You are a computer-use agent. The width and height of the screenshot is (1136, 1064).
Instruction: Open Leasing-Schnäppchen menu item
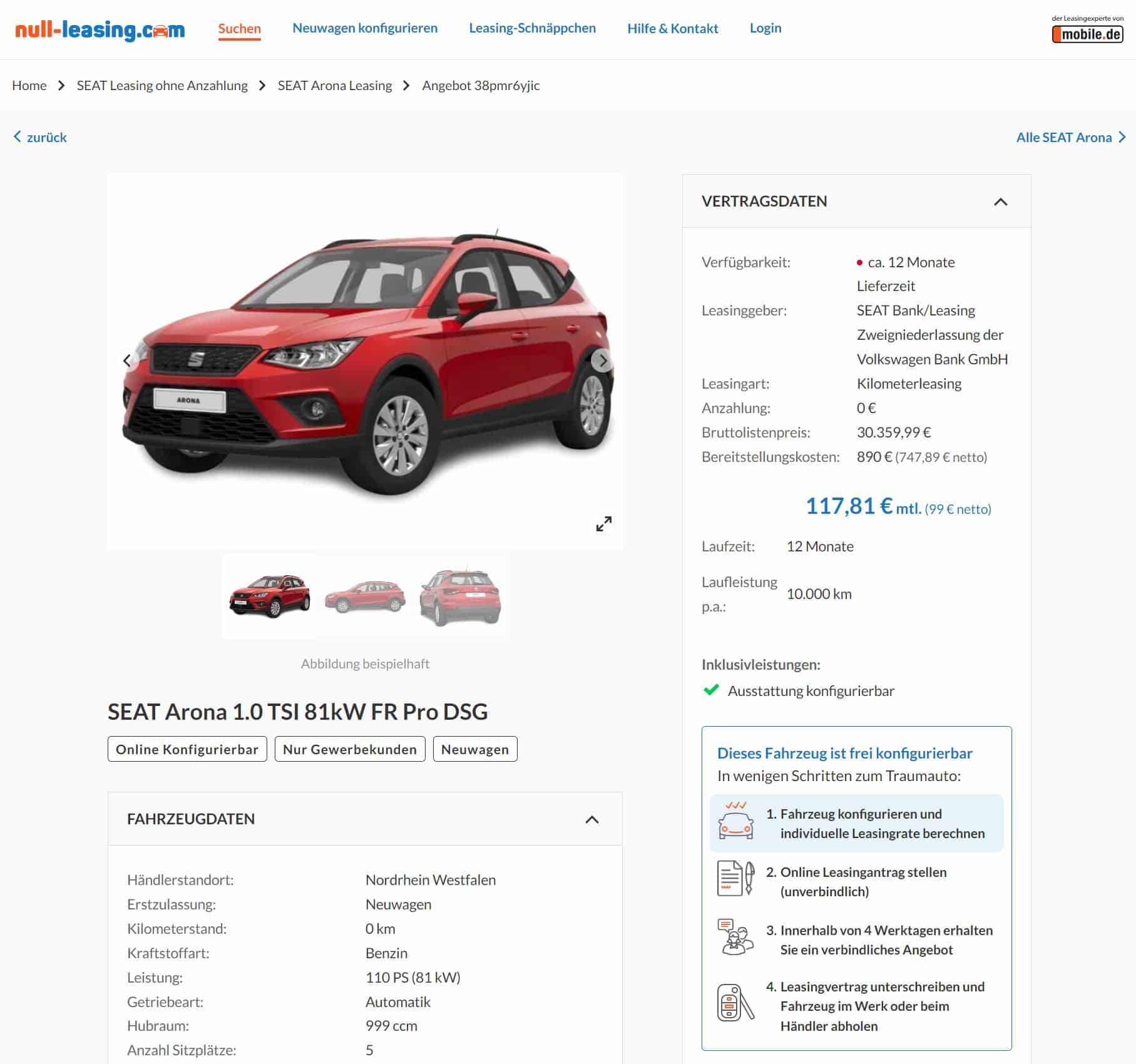532,28
